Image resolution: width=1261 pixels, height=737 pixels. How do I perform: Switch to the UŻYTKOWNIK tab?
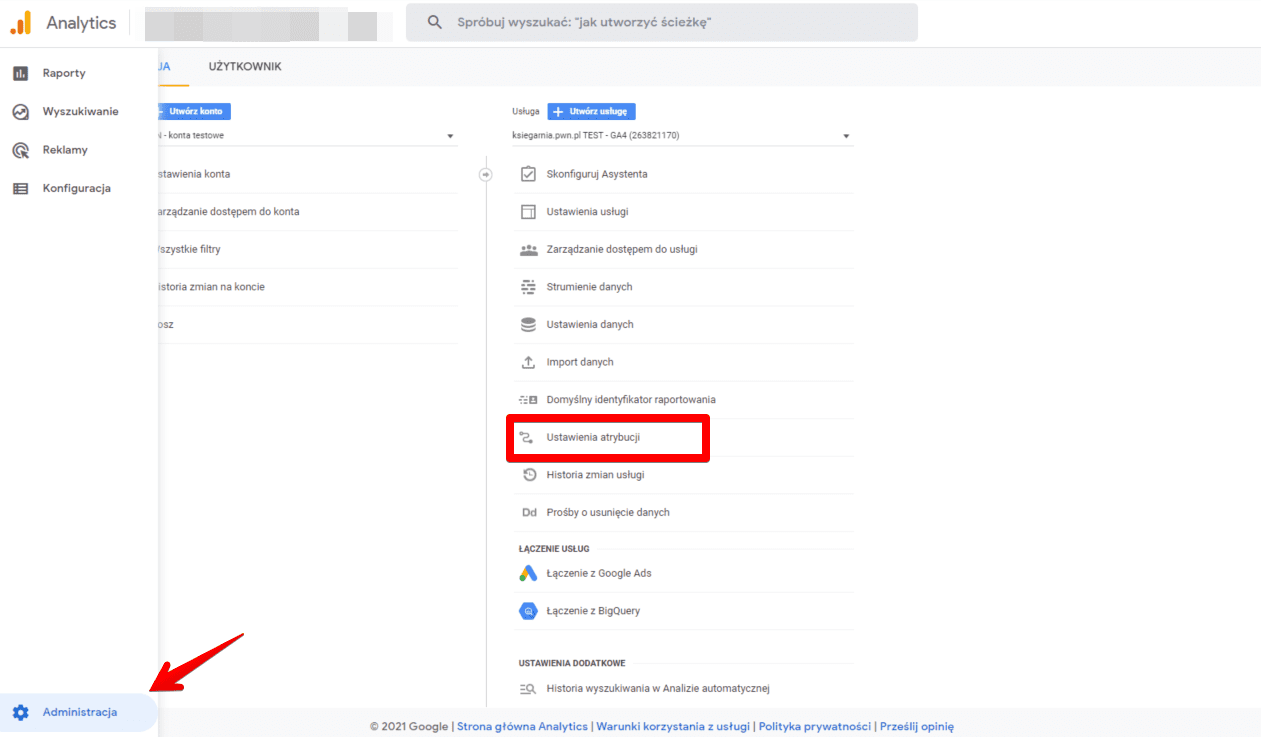point(245,67)
